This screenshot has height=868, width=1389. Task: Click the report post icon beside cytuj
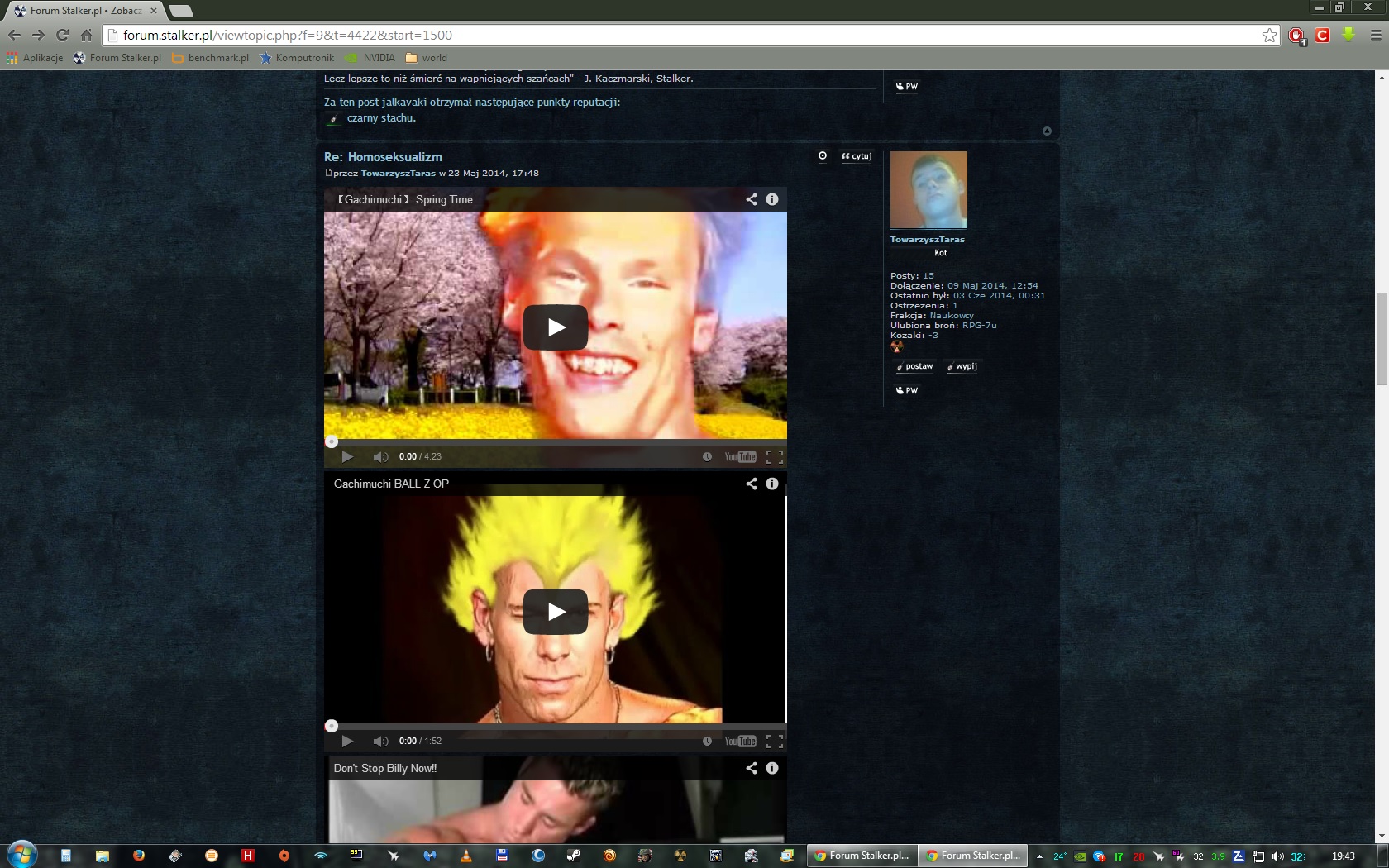pyautogui.click(x=822, y=155)
